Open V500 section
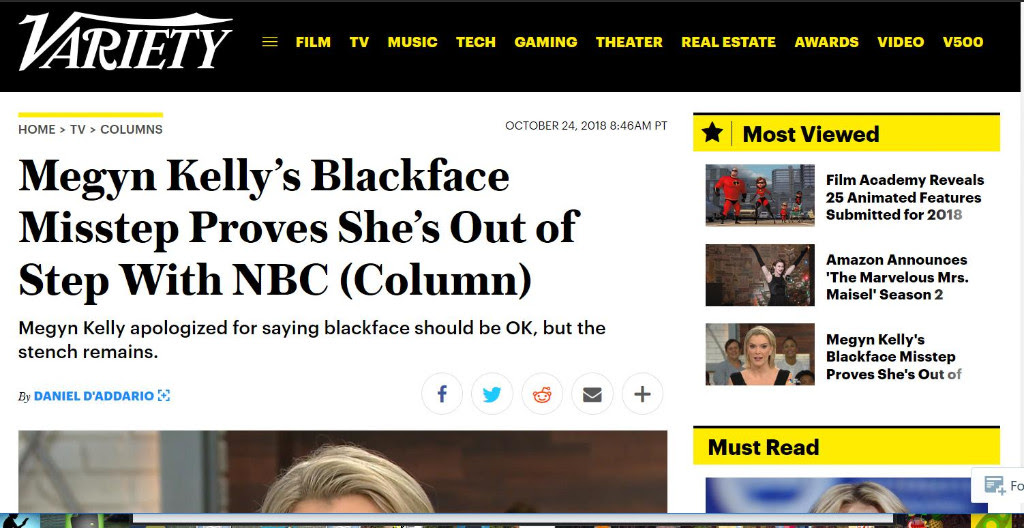Image resolution: width=1024 pixels, height=528 pixels. click(963, 42)
